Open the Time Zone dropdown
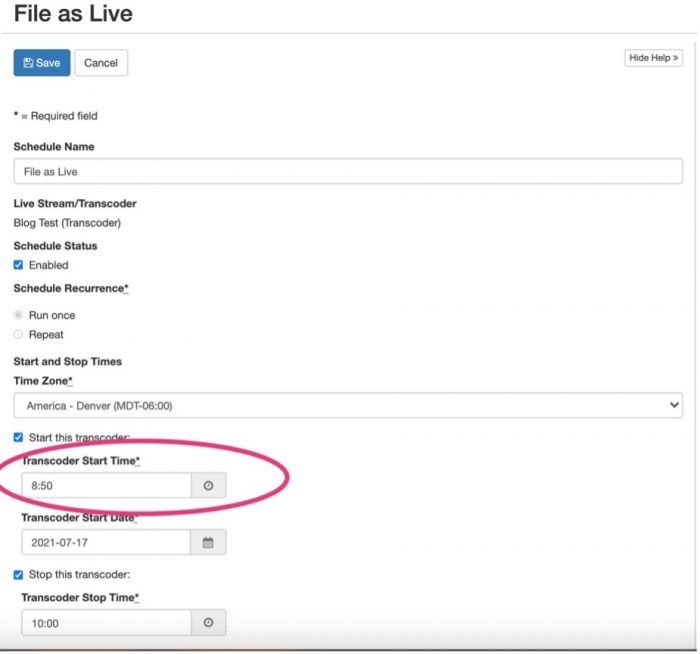 [347, 405]
